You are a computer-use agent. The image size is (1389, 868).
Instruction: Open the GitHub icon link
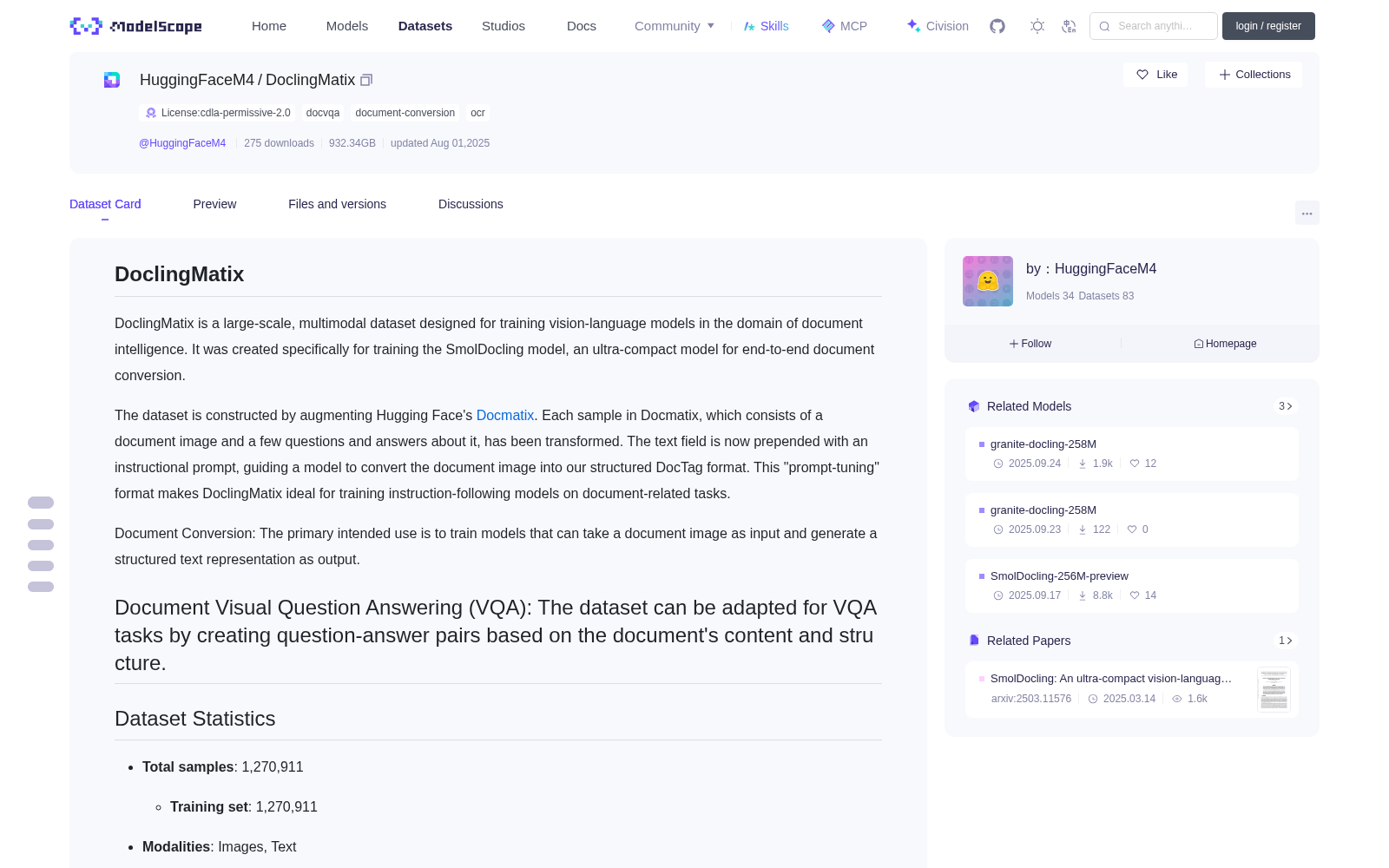997,26
